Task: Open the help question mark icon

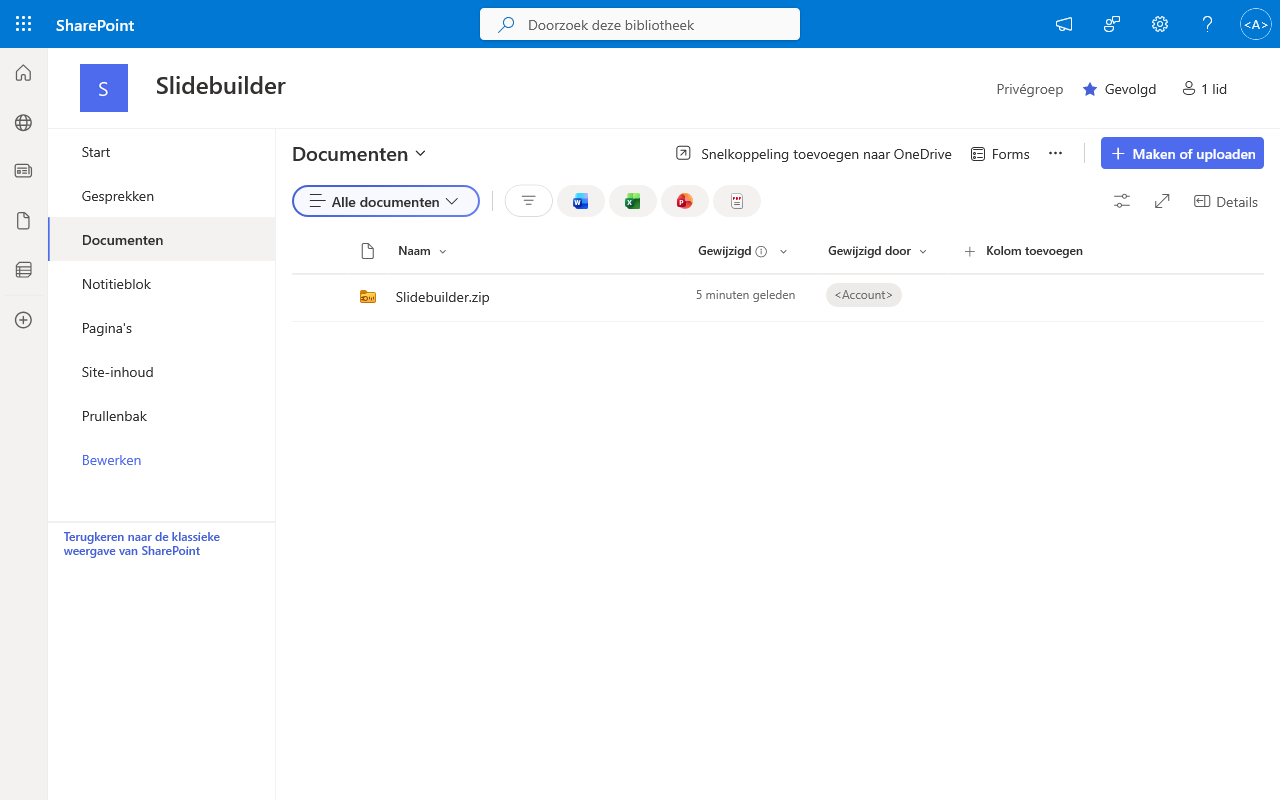Action: 1208,24
